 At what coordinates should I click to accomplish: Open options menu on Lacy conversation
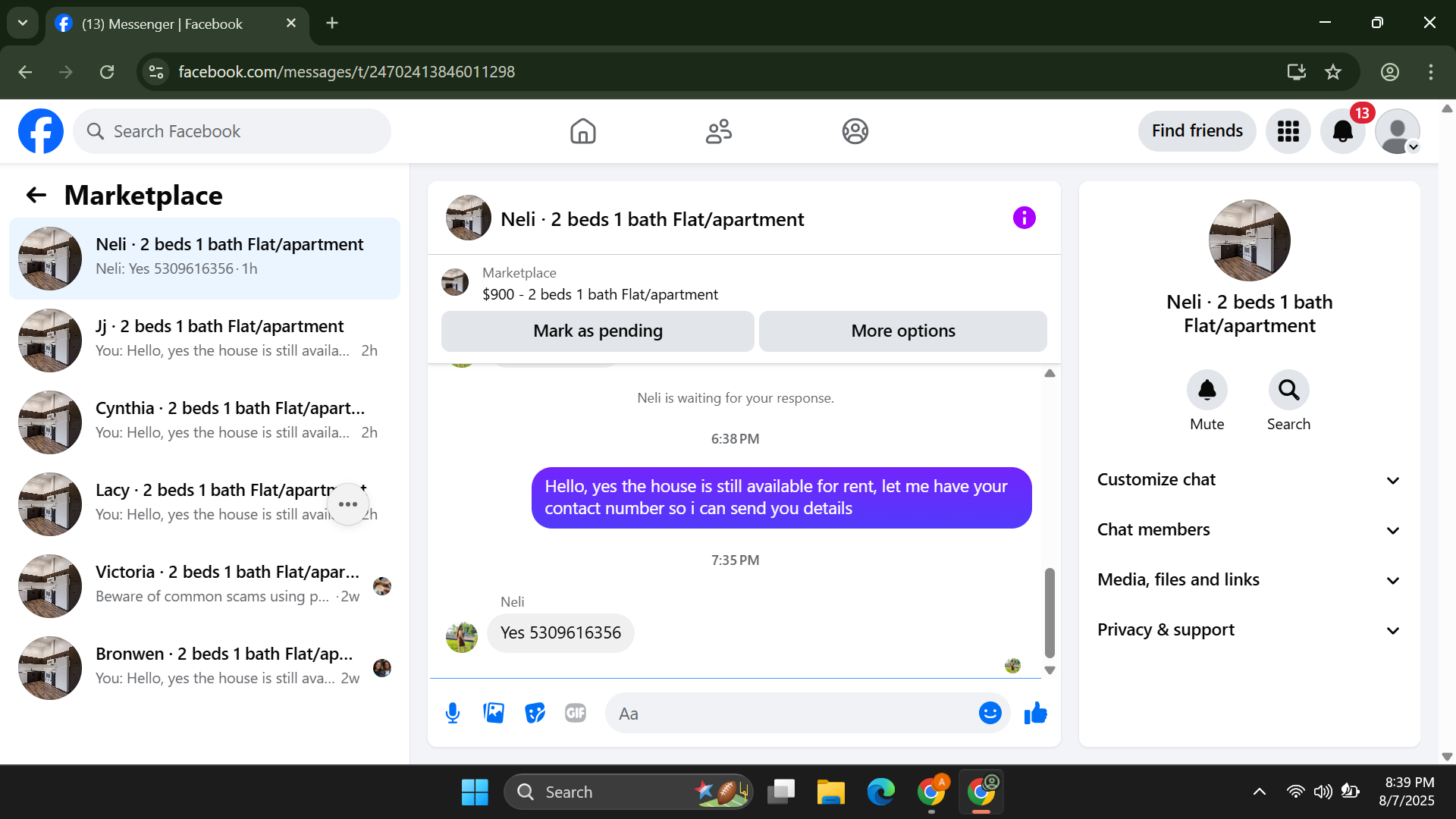(x=348, y=504)
